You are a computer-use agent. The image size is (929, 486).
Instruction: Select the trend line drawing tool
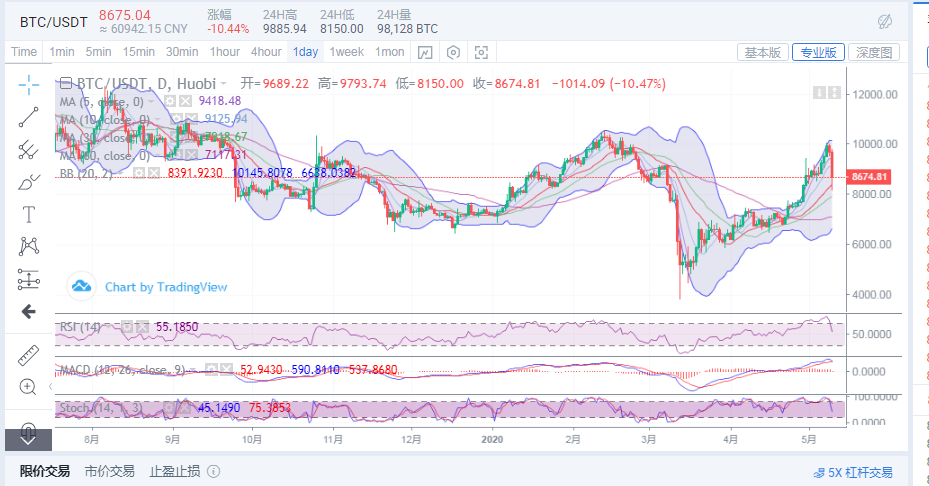28,117
